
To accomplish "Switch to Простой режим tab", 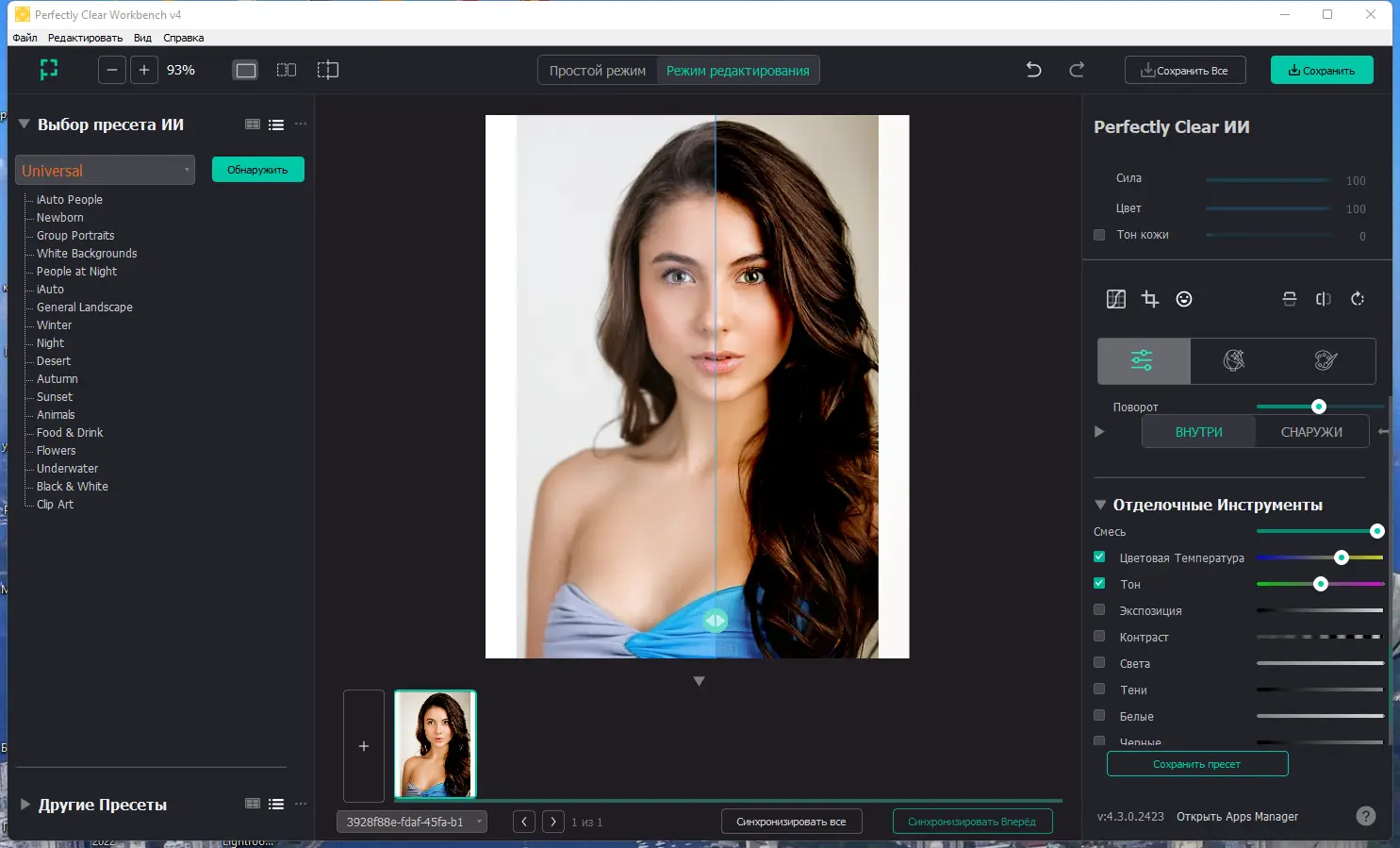I will pyautogui.click(x=597, y=71).
